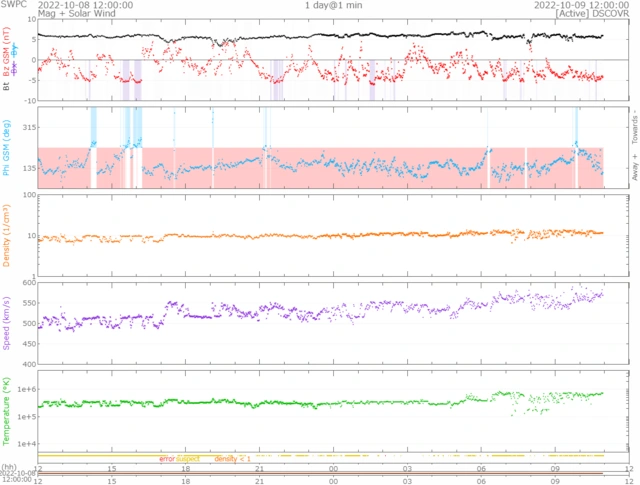Select the 2022-10-09 12:00:00 end date
Viewport: 640px width, 485px height.
pyautogui.click(x=580, y=5)
